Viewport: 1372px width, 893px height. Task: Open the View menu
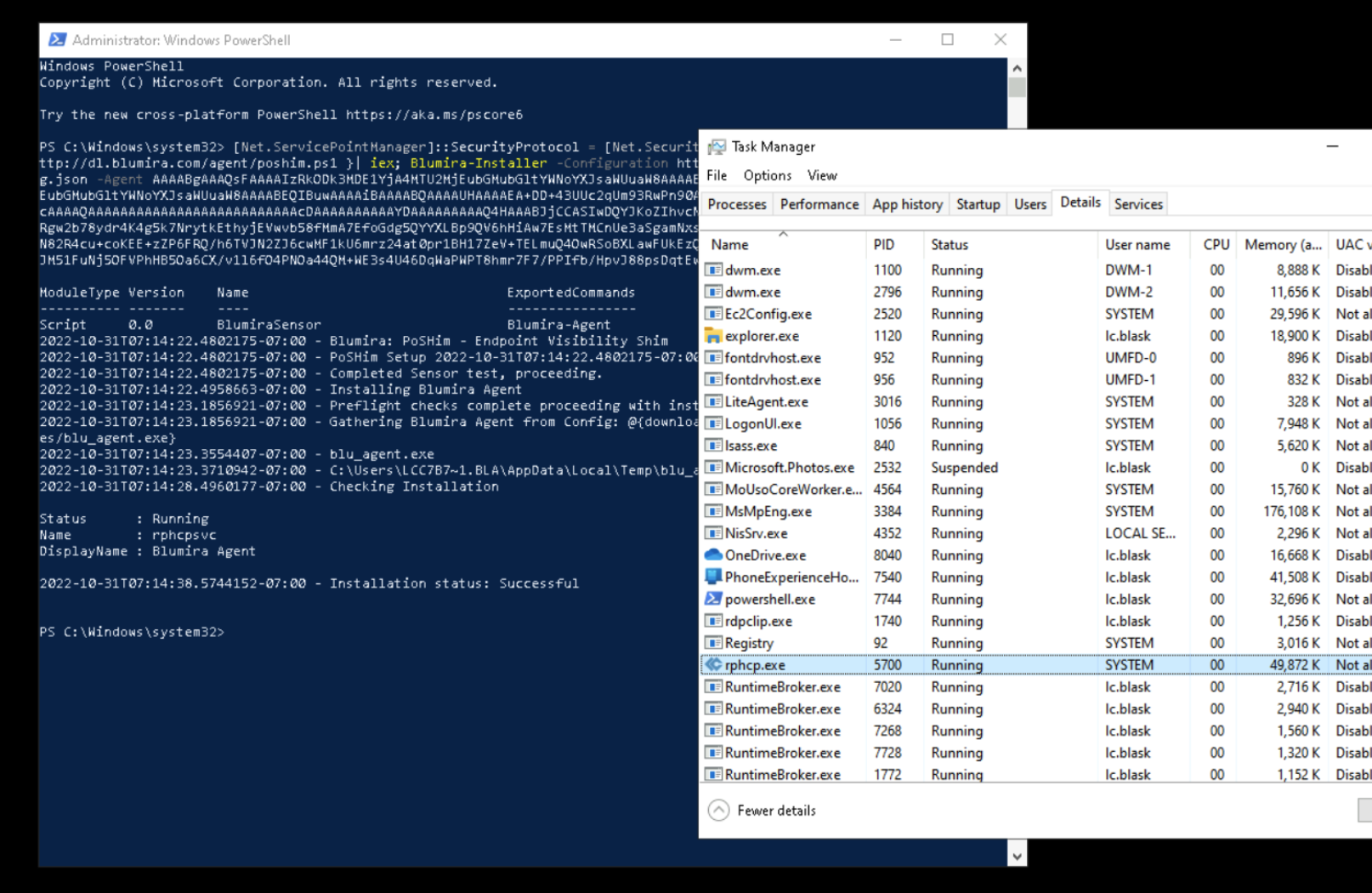pyautogui.click(x=821, y=175)
